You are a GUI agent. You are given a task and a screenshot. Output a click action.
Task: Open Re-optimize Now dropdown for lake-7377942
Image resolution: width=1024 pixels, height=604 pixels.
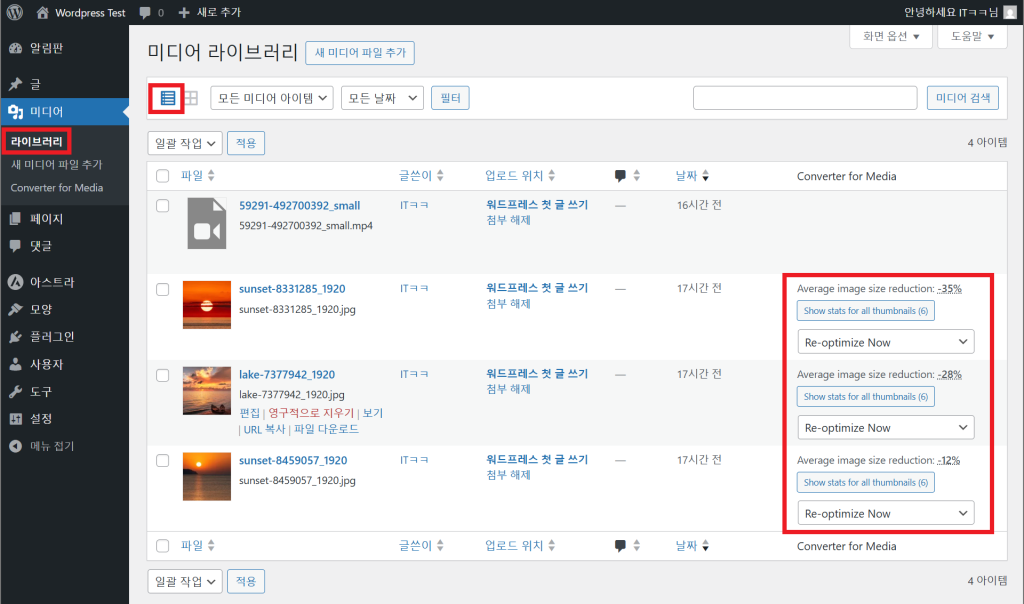pos(886,428)
